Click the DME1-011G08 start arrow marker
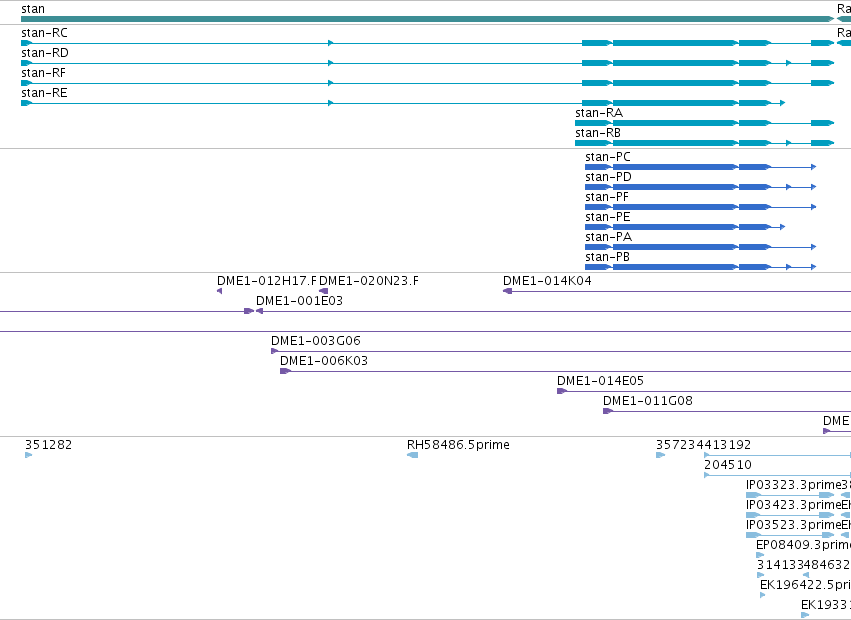Viewport: 851px width, 620px height. tap(608, 412)
